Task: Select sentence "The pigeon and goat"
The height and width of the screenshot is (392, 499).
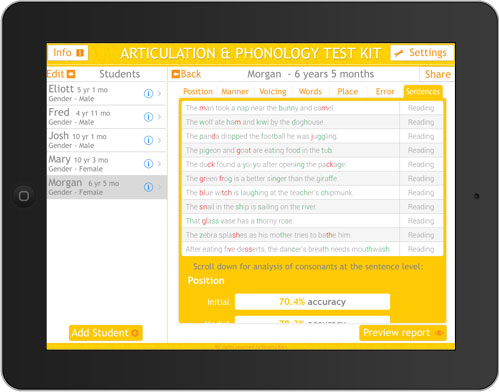Action: [291, 150]
